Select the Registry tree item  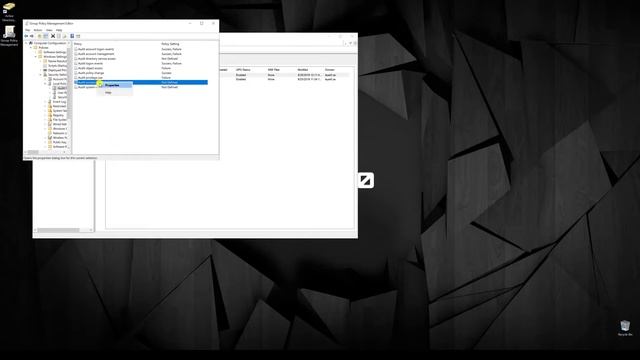[56, 115]
